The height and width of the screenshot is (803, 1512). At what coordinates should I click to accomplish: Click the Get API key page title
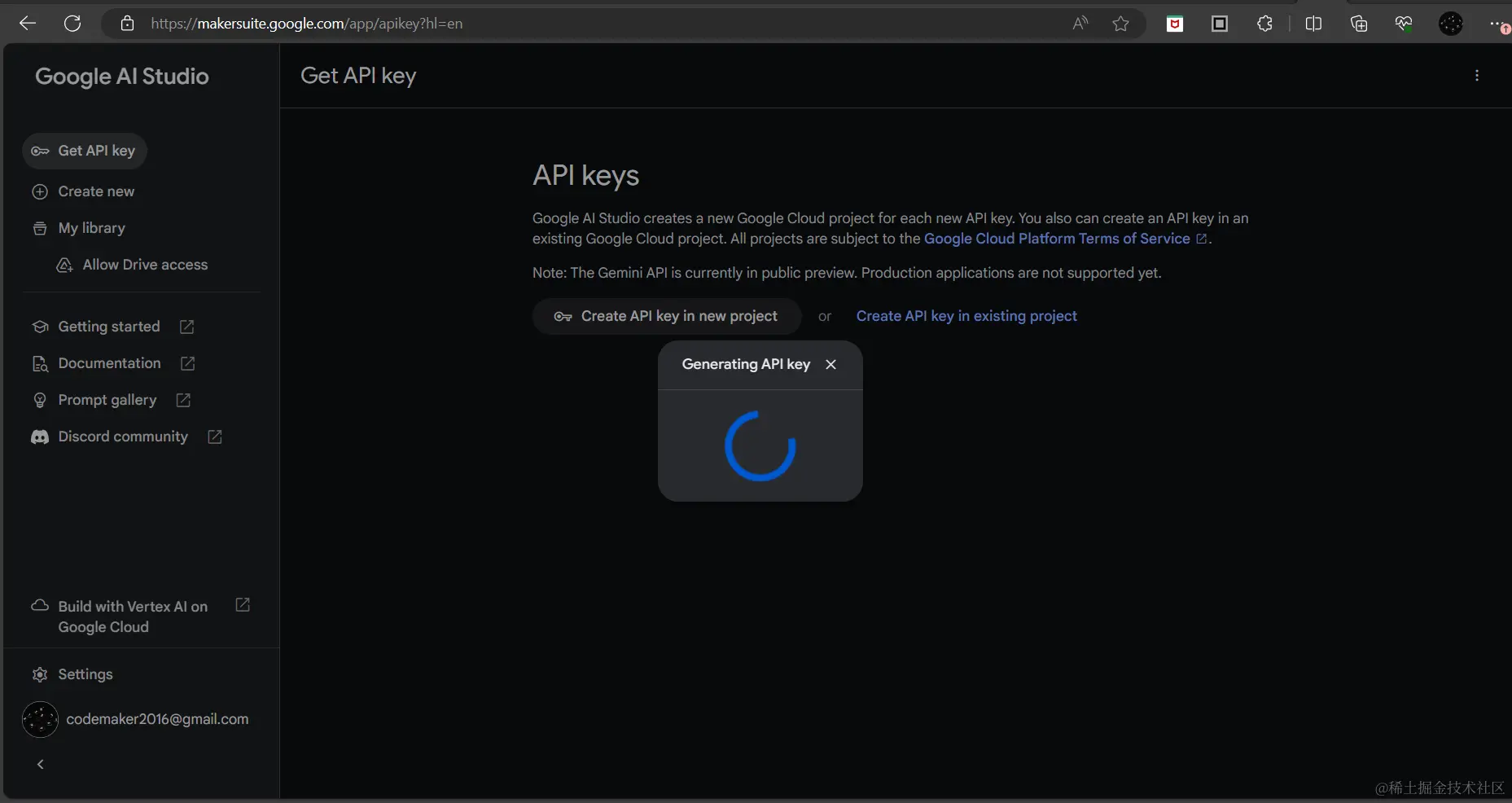tap(358, 76)
